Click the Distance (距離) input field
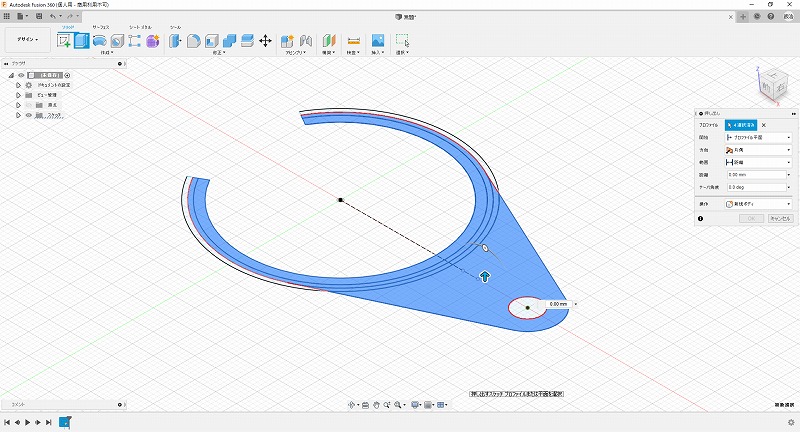 click(757, 174)
